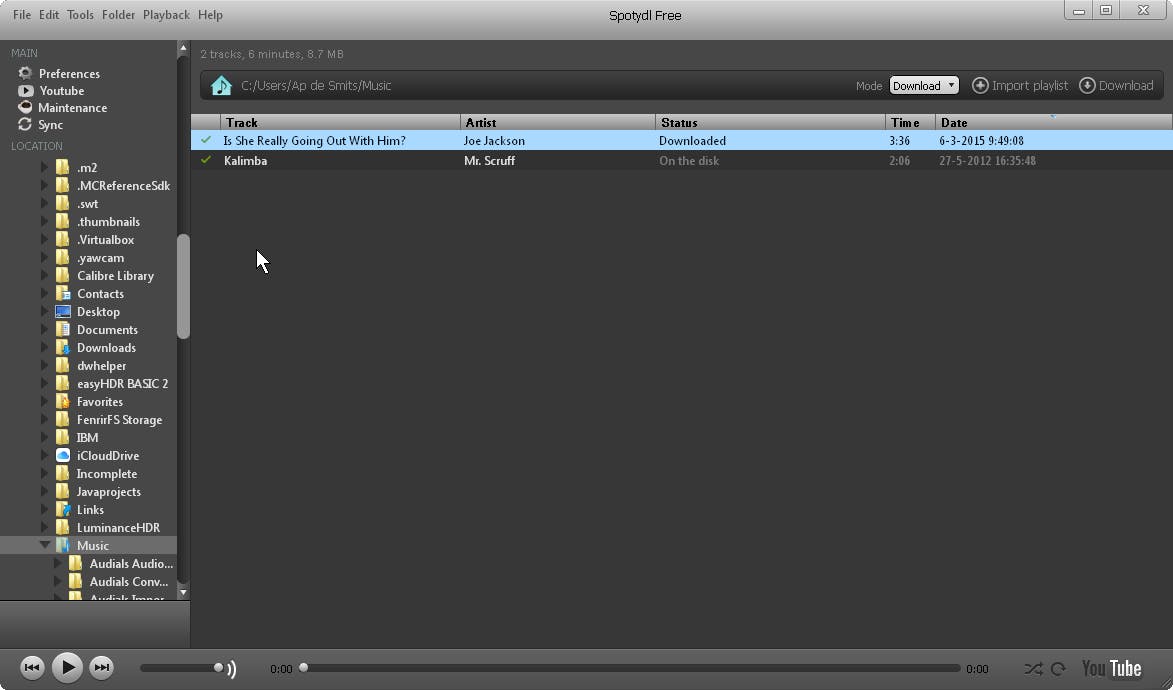The image size is (1173, 690).
Task: Open the Mode dropdown set to Download
Action: [924, 85]
